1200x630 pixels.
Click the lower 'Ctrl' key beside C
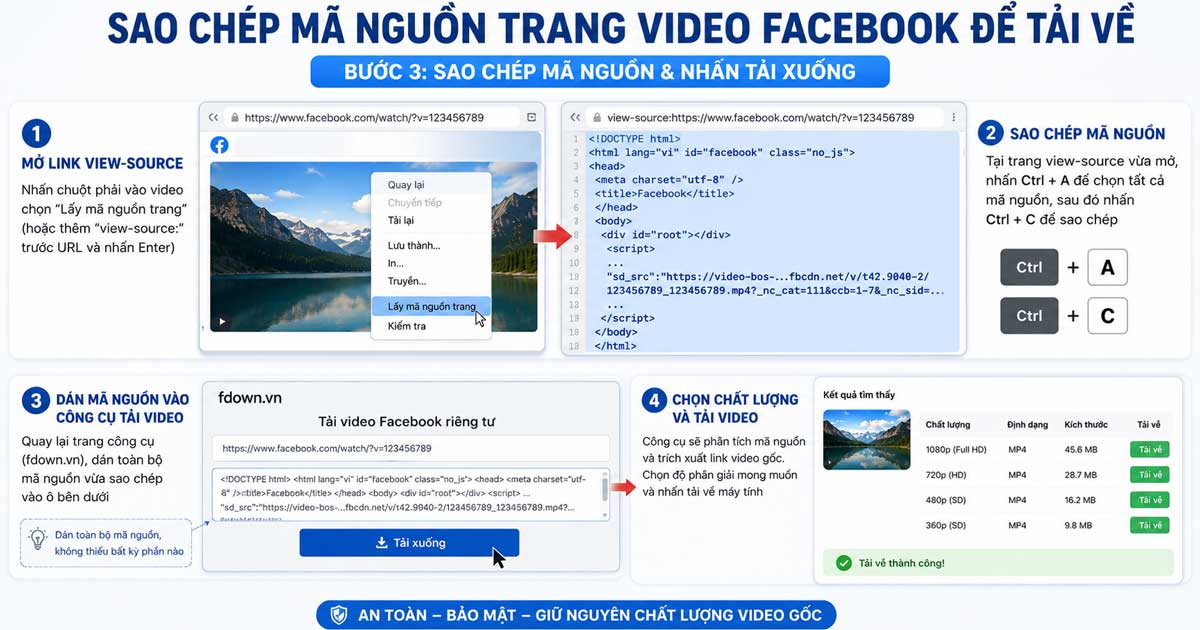pos(1029,316)
